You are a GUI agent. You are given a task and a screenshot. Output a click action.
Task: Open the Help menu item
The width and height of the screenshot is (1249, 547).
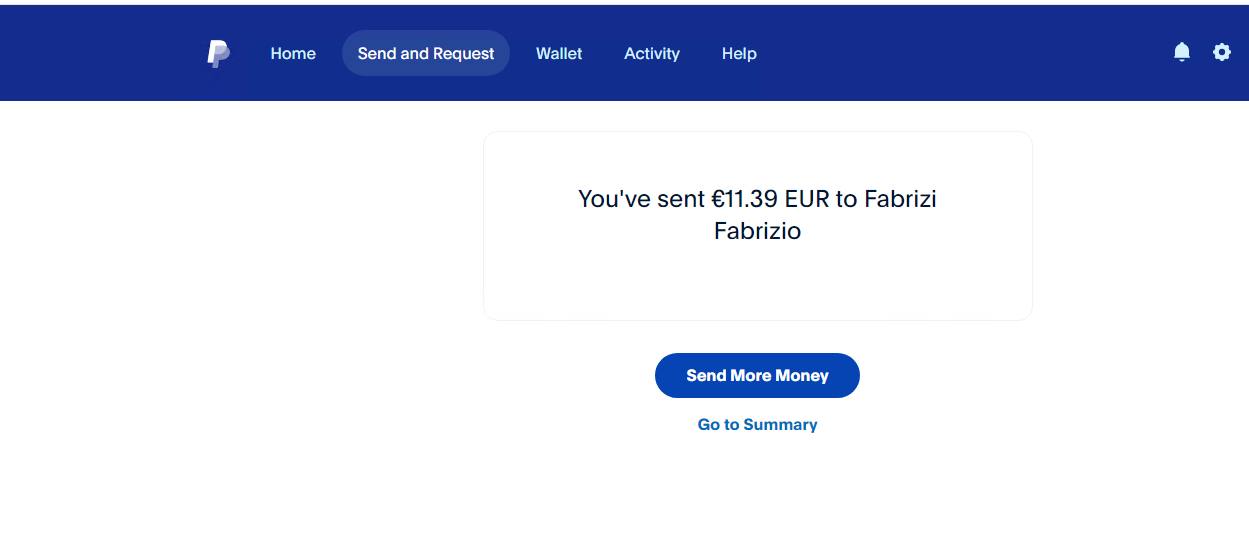tap(739, 54)
